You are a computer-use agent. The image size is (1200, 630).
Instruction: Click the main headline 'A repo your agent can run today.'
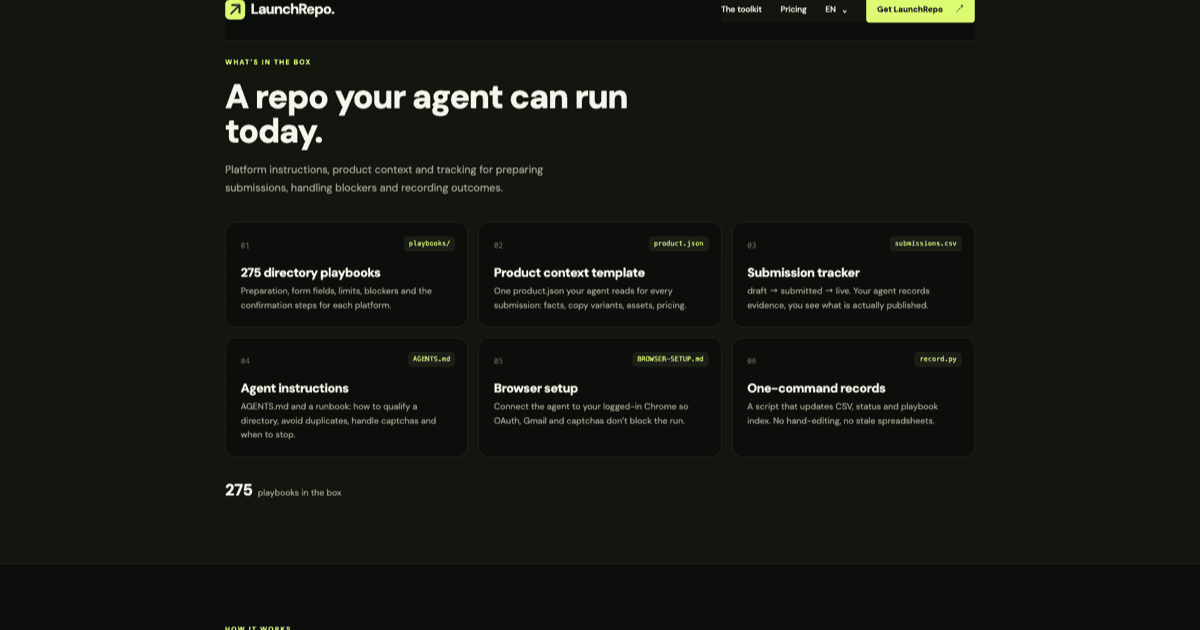click(426, 114)
